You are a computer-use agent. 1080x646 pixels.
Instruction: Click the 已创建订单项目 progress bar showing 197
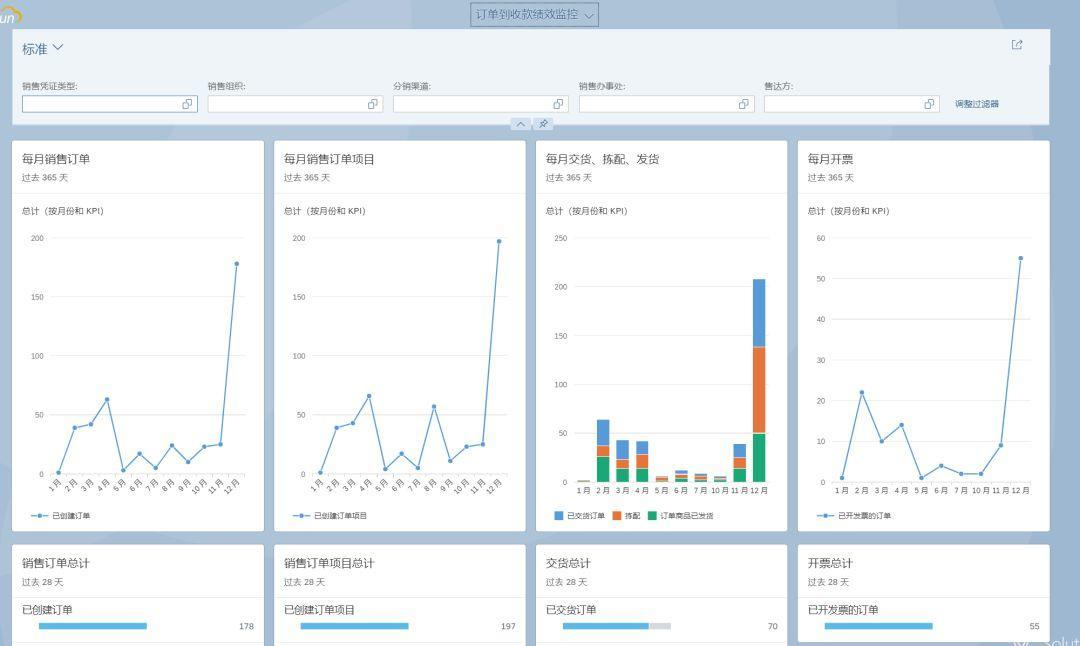coord(355,626)
